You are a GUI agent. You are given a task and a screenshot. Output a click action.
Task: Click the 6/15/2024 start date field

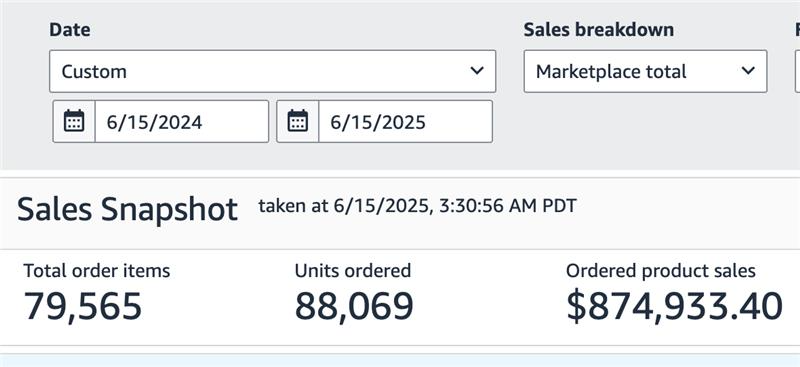coord(182,121)
